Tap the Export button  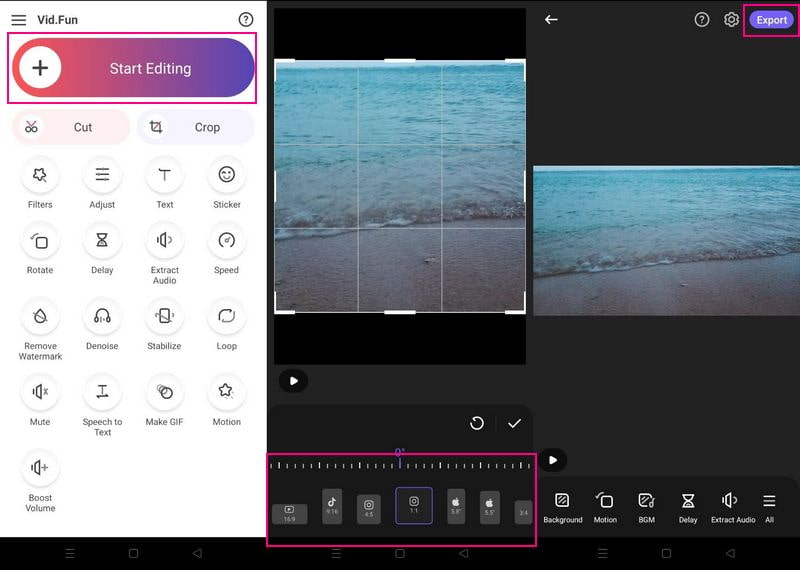[771, 20]
